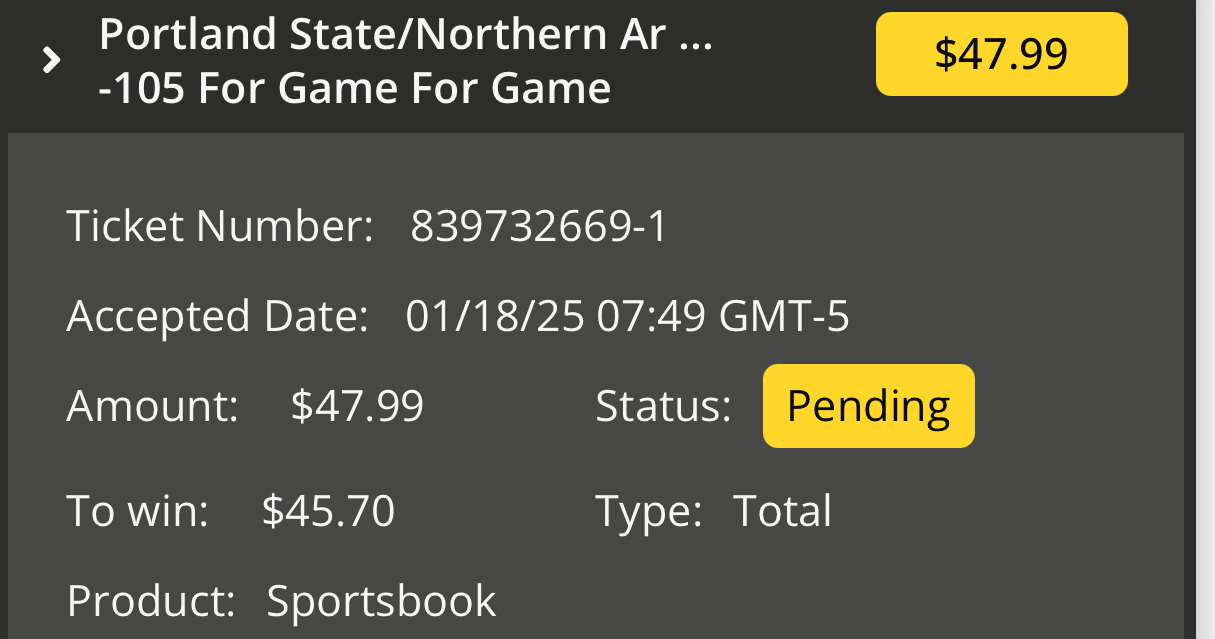Select the Sportsbook product value

click(381, 600)
